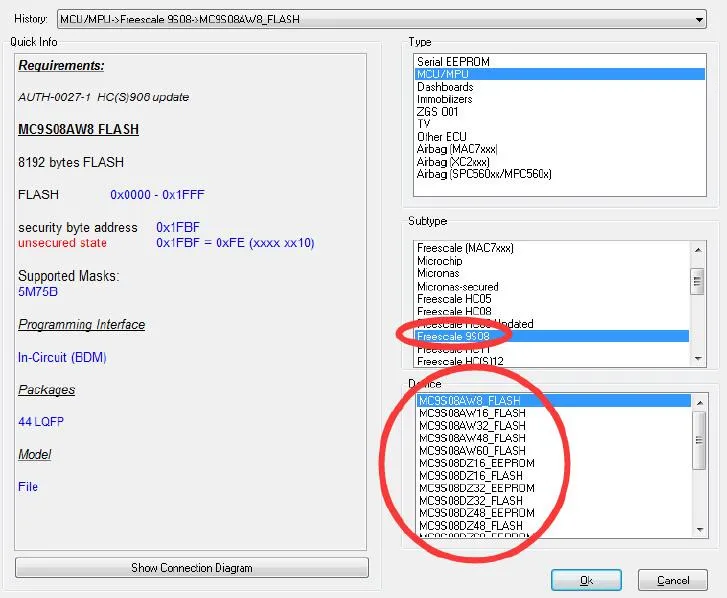Screen dimensions: 727x598
Task: Click the Device list scrollbar thumb
Action: pyautogui.click(x=699, y=440)
